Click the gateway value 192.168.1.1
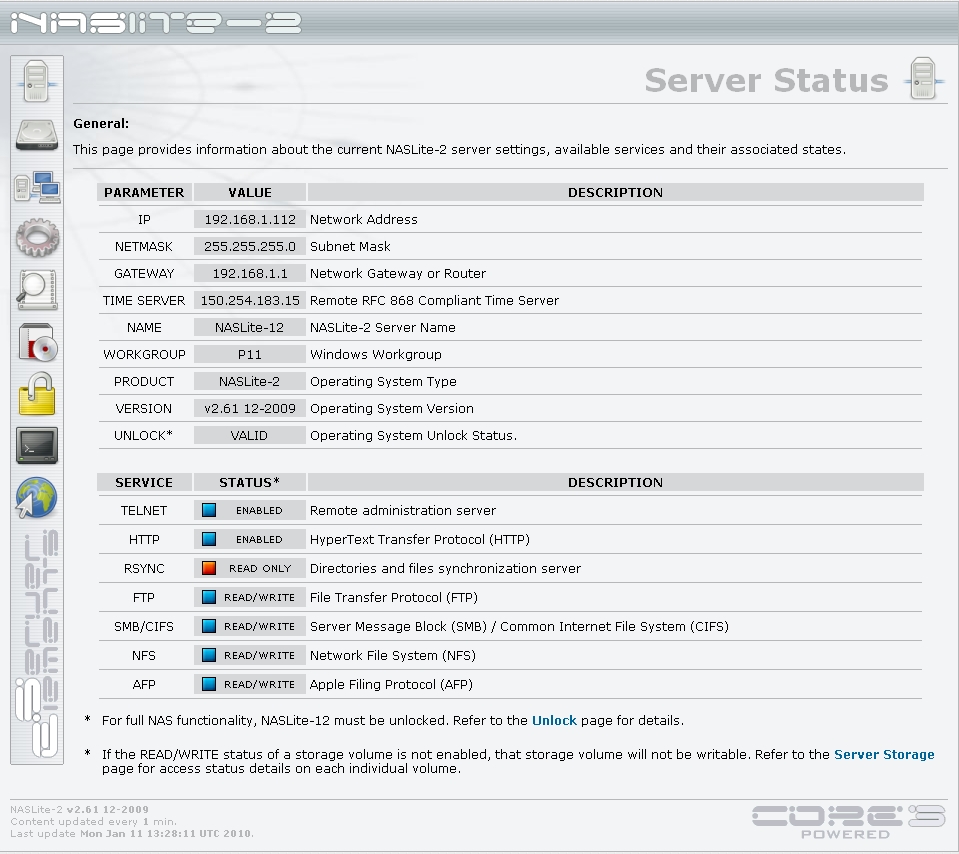Screen dimensions: 959x854 (x=250, y=273)
